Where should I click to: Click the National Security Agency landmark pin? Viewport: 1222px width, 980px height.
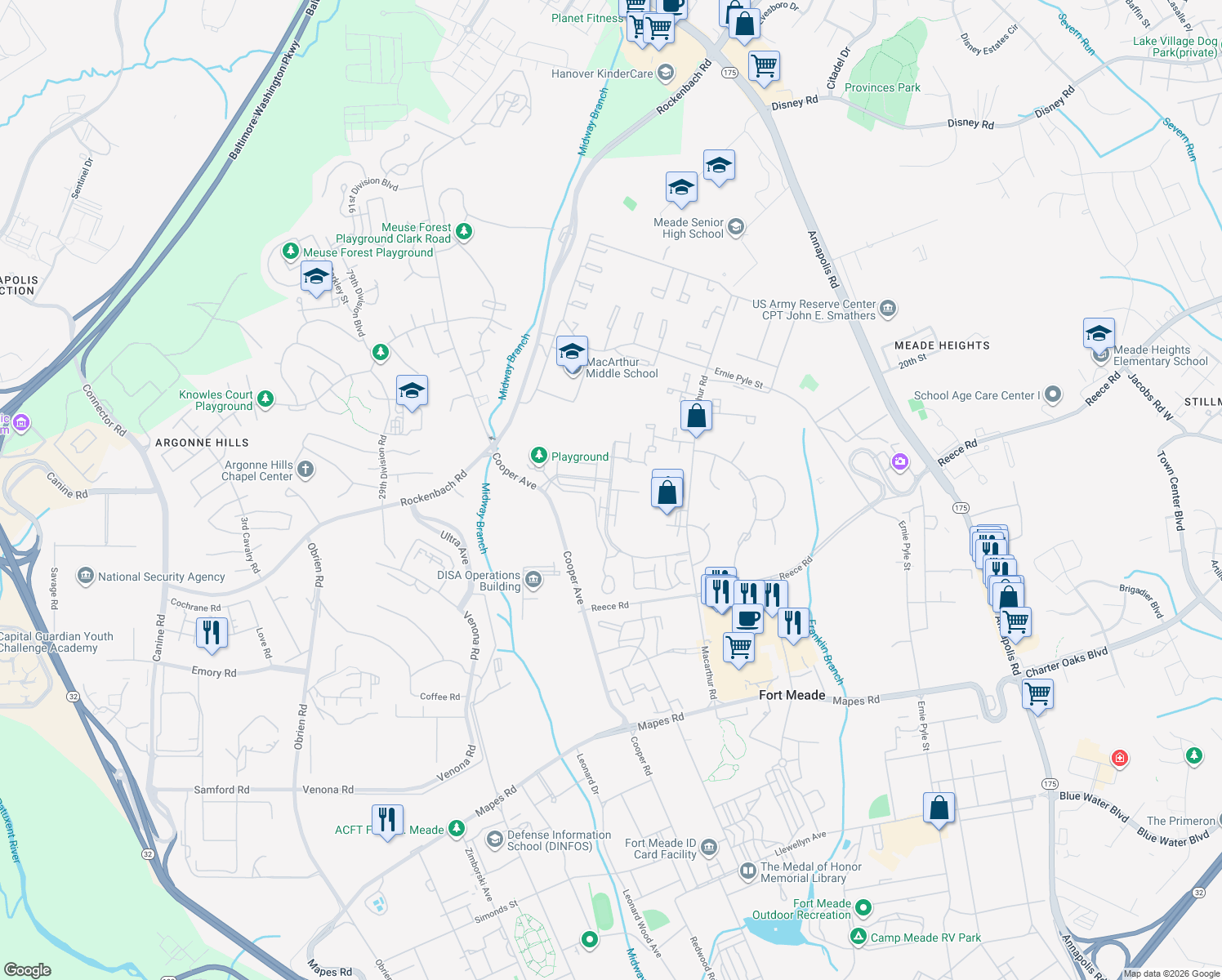[x=85, y=576]
